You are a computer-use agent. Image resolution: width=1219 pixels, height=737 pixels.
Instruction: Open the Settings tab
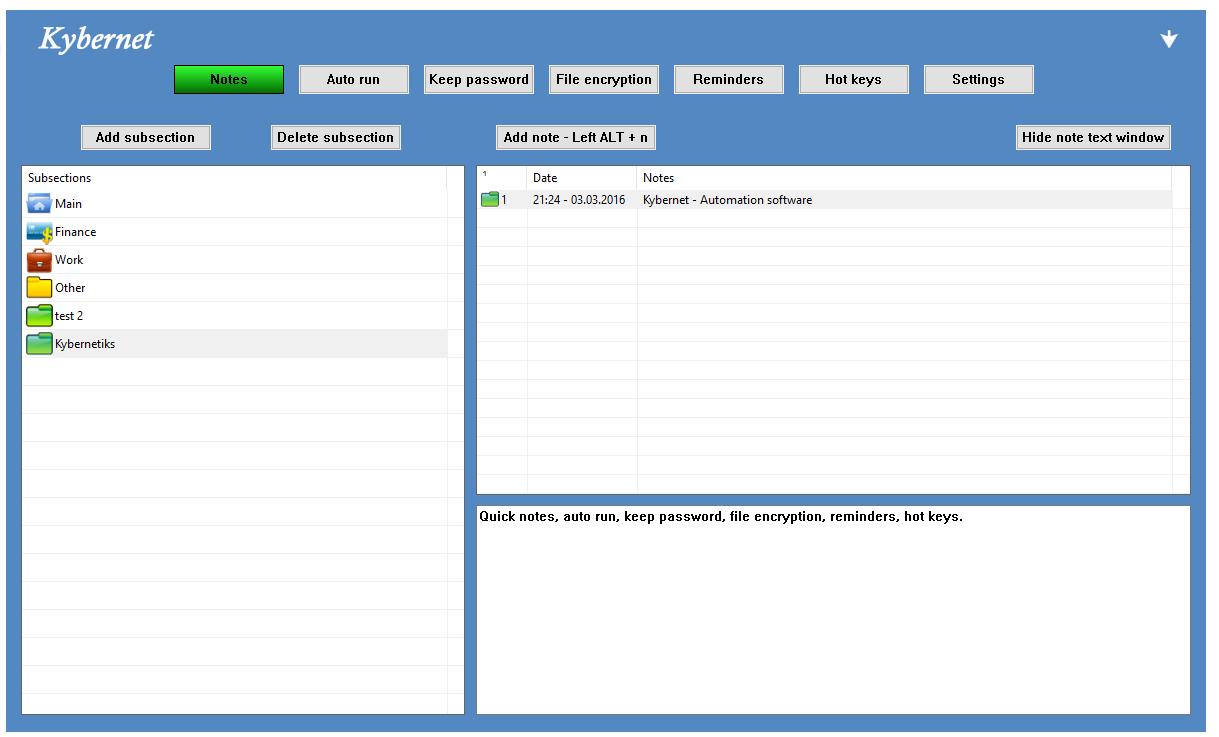point(978,80)
